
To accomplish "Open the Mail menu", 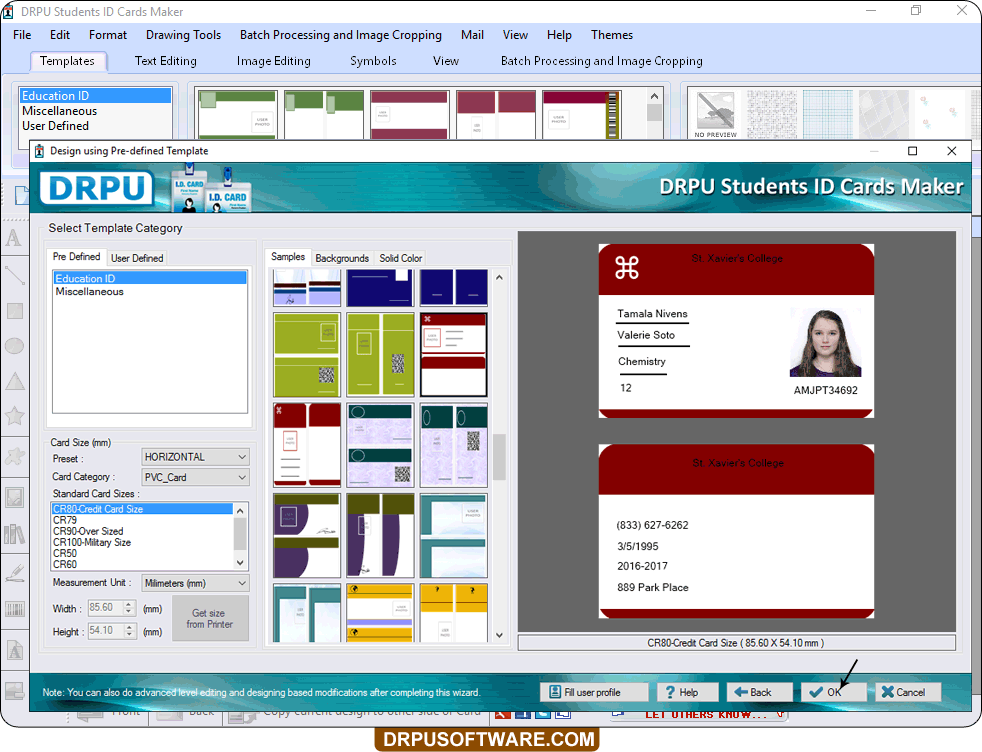I will pyautogui.click(x=472, y=35).
